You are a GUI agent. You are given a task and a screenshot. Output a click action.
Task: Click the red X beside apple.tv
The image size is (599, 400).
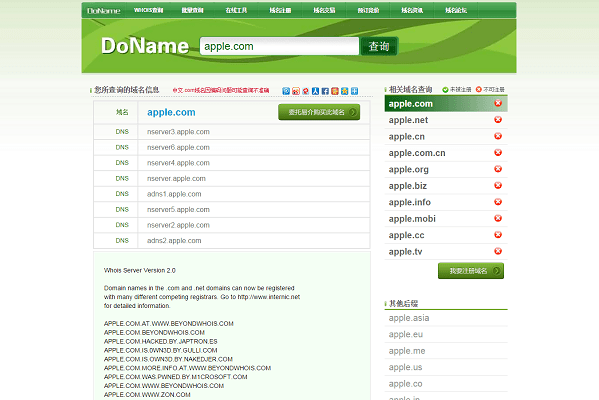(x=498, y=251)
